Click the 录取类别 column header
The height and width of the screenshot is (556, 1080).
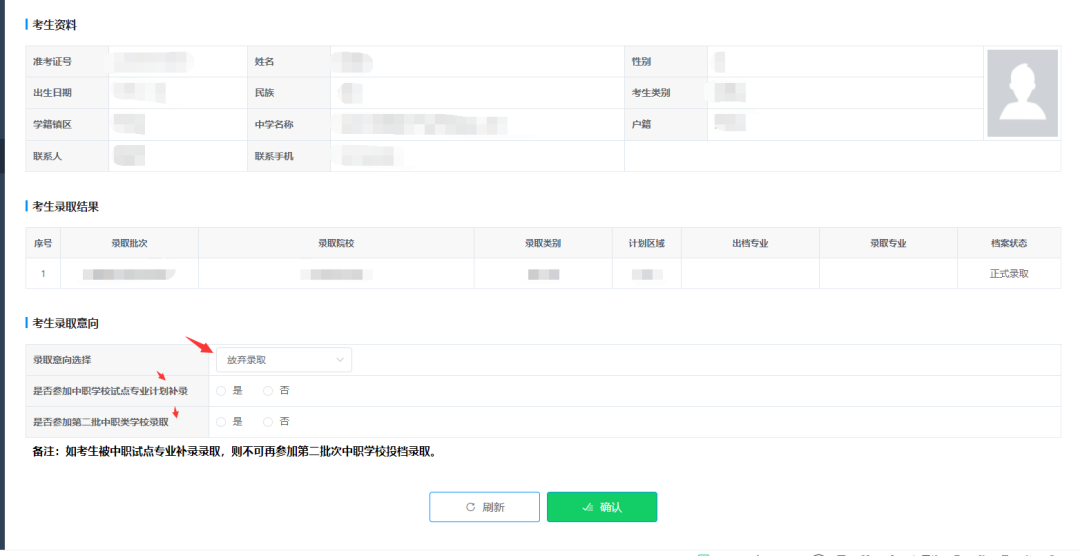coord(543,243)
